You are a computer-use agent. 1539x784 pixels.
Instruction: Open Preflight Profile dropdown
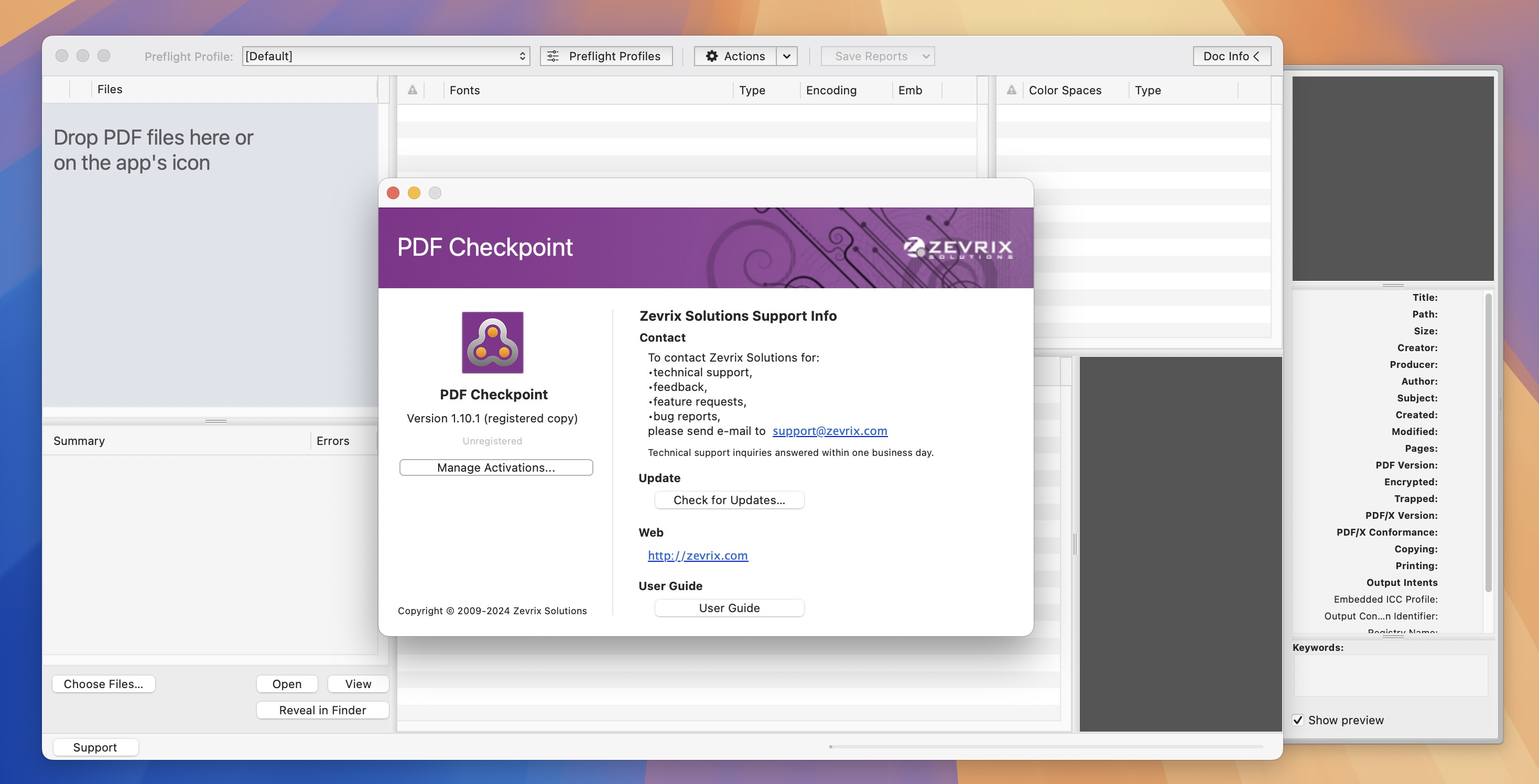pyautogui.click(x=384, y=55)
